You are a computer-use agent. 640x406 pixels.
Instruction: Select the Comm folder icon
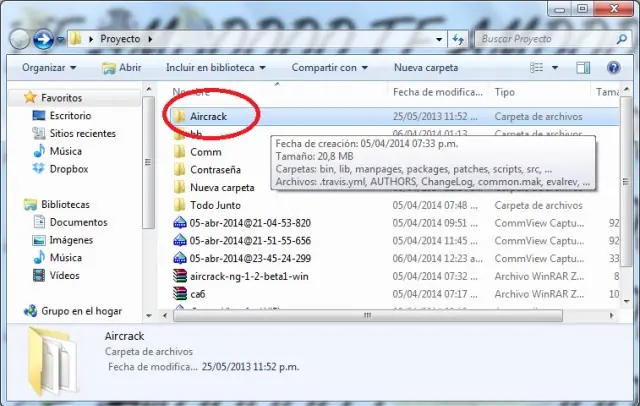tap(179, 152)
